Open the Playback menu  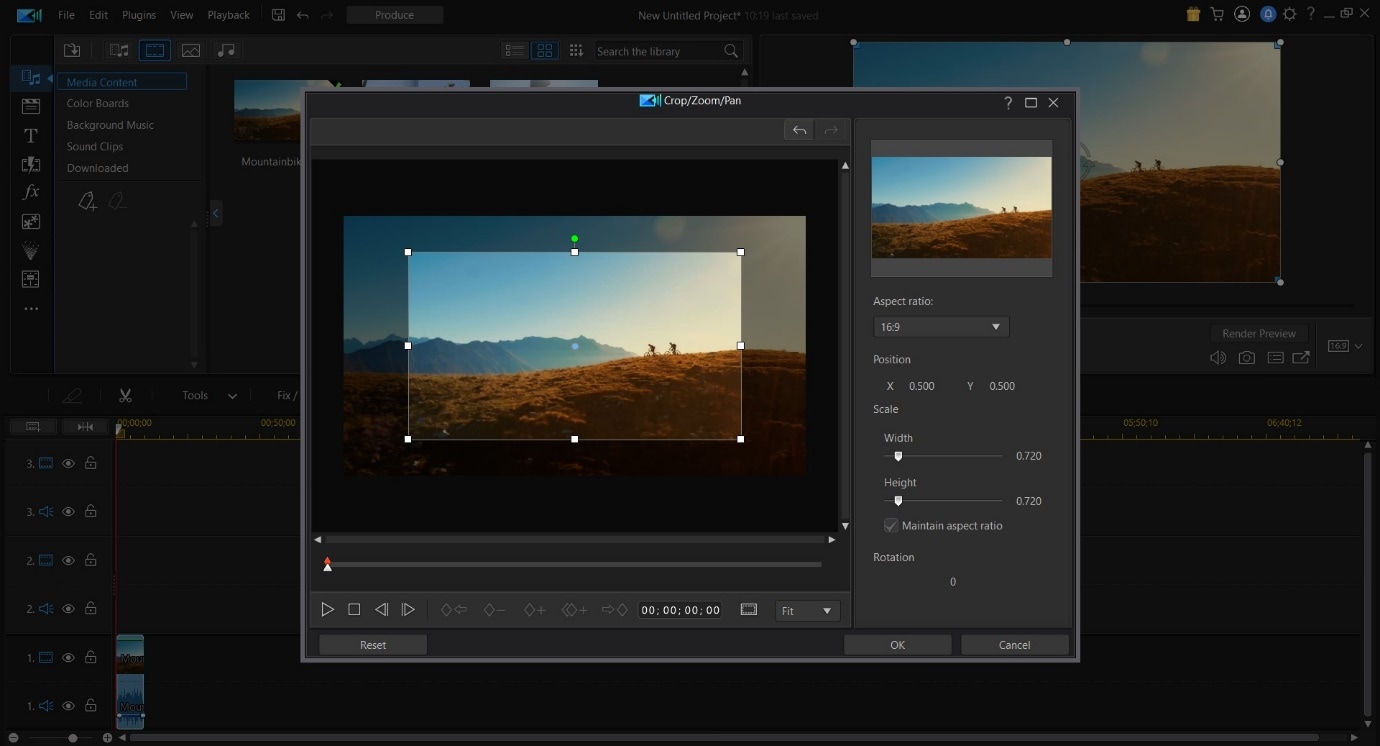pos(228,15)
